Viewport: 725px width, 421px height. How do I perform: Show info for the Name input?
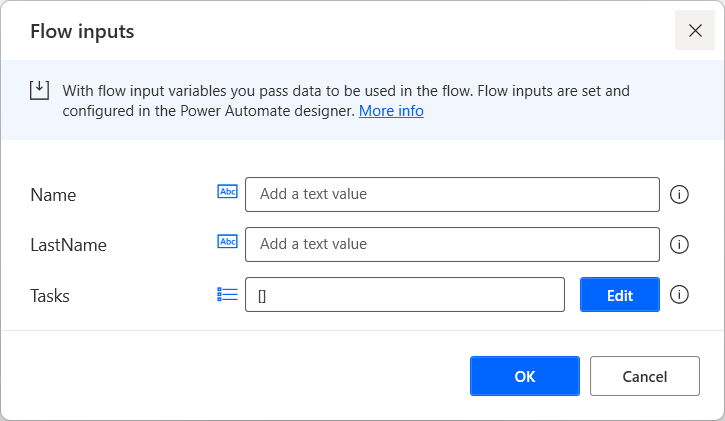tap(679, 194)
